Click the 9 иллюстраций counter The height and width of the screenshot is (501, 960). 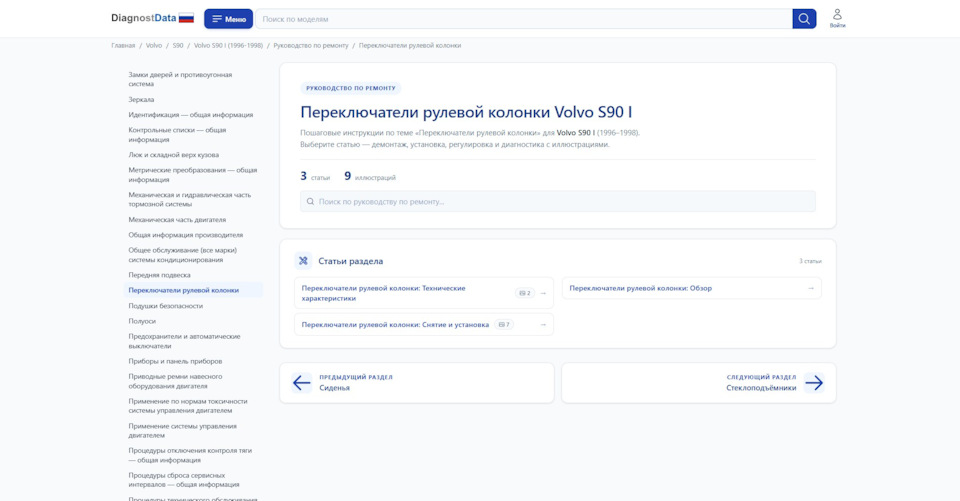[370, 176]
